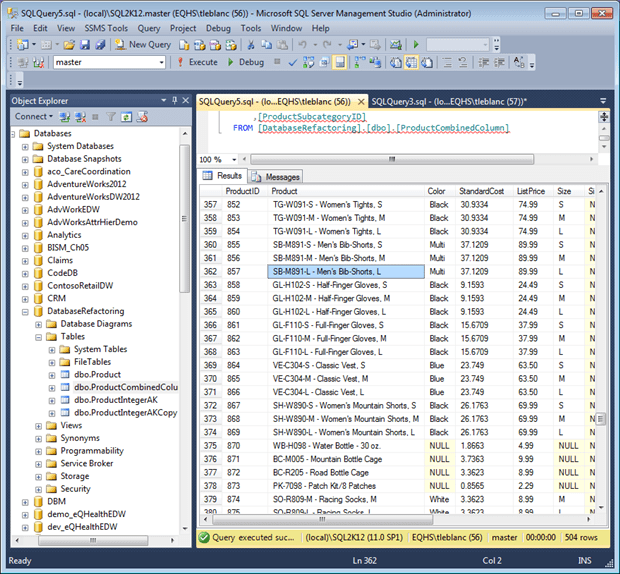Click the Object Explorer refresh icon
The width and height of the screenshot is (620, 574).
tap(126, 117)
